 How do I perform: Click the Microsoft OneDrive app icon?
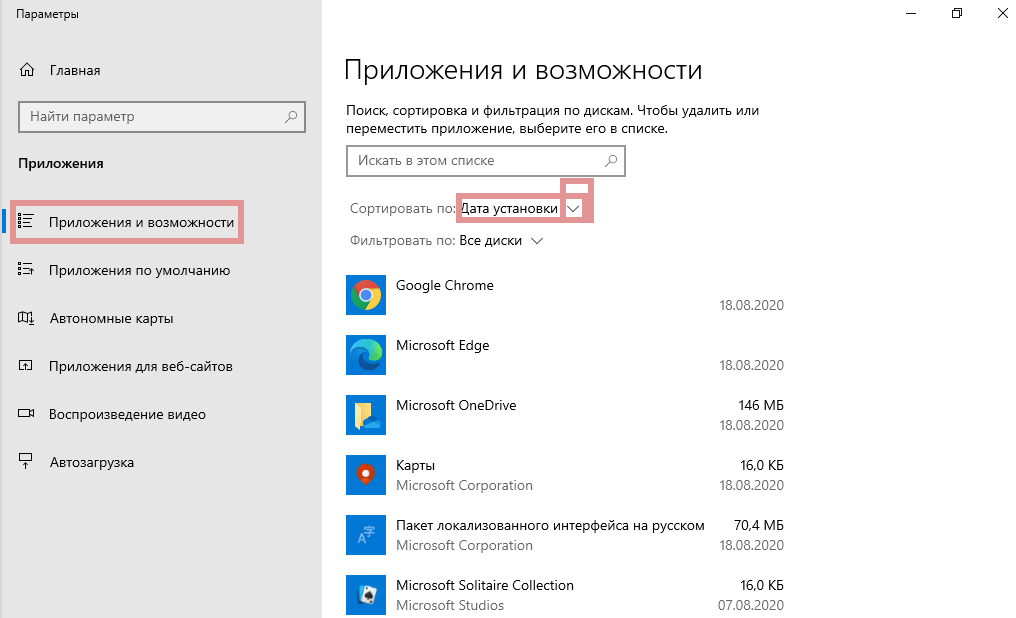point(365,415)
